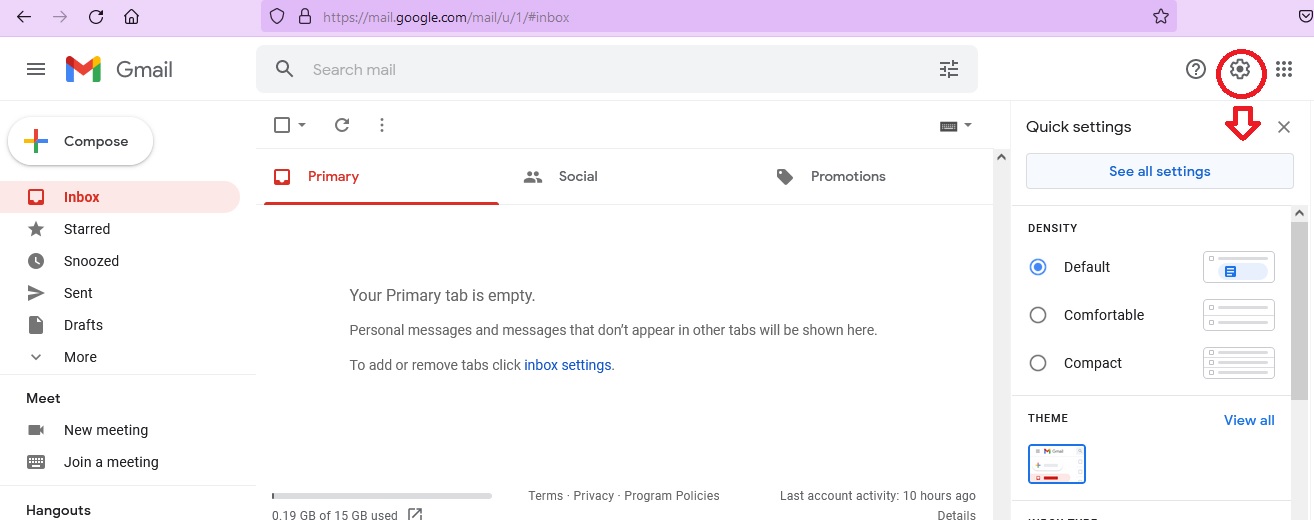Click the Compose button

pyautogui.click(x=81, y=141)
